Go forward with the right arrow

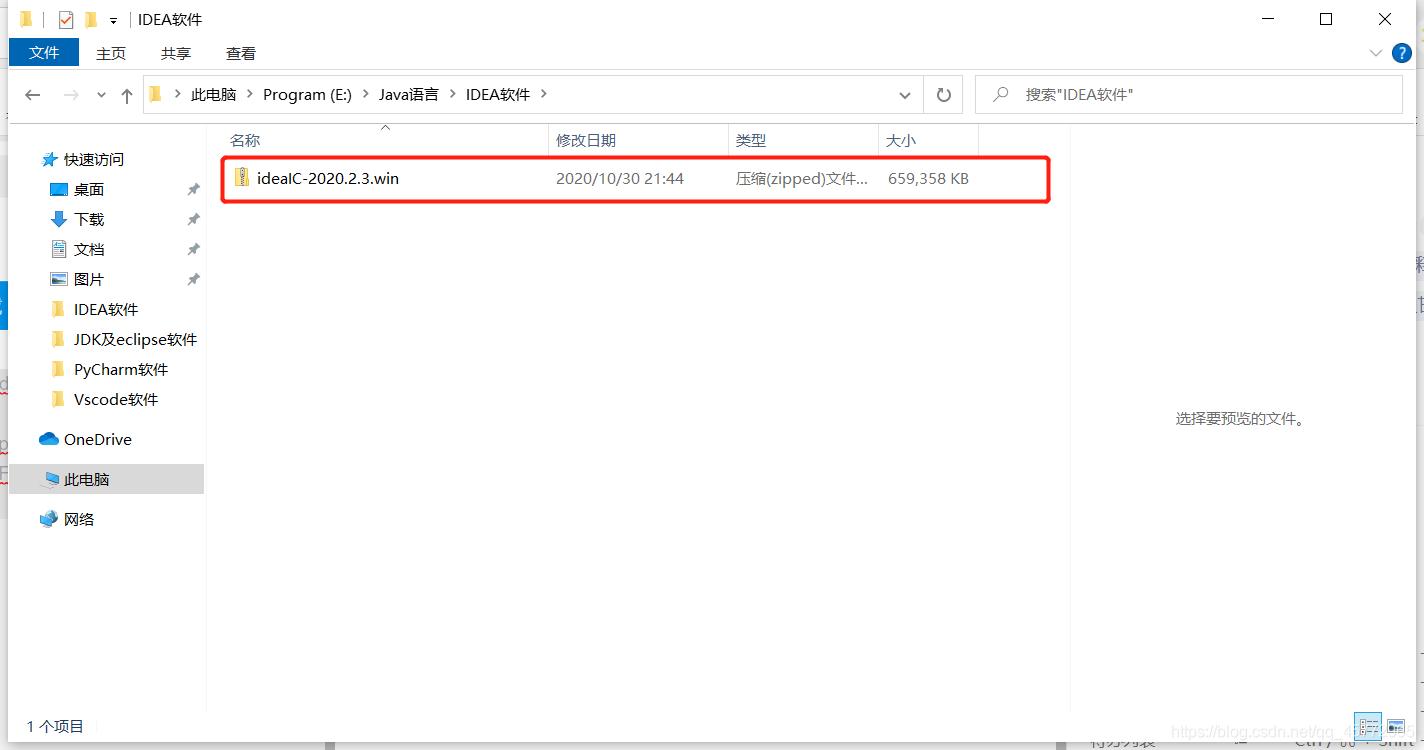coord(71,95)
